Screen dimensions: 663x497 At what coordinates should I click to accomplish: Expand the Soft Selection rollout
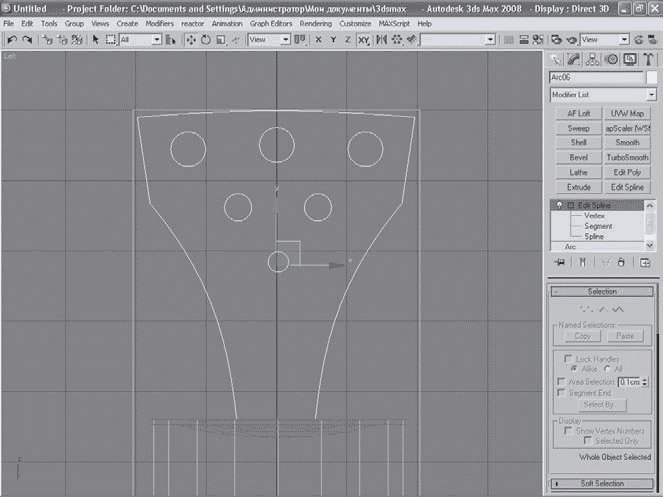(601, 484)
